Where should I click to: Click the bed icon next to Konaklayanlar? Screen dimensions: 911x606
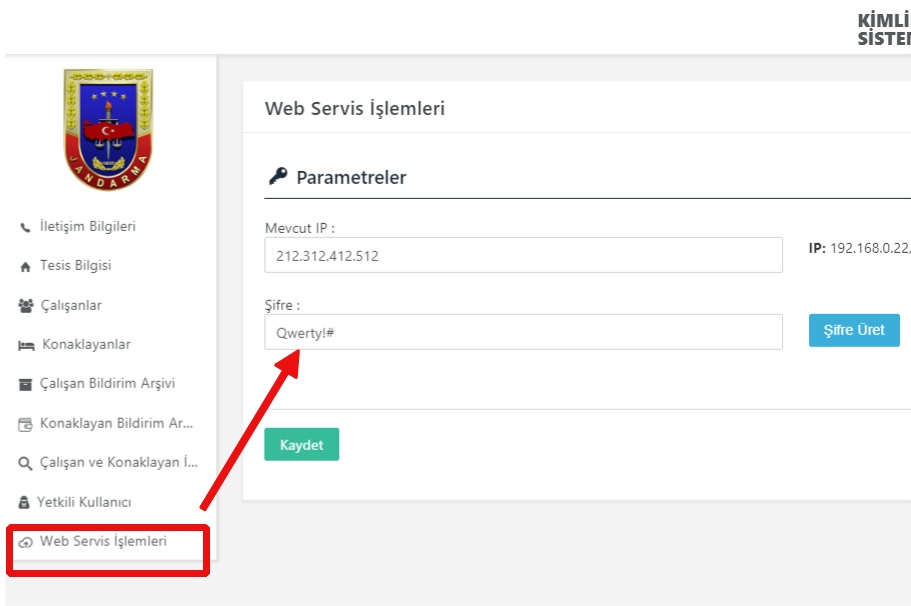(x=26, y=346)
